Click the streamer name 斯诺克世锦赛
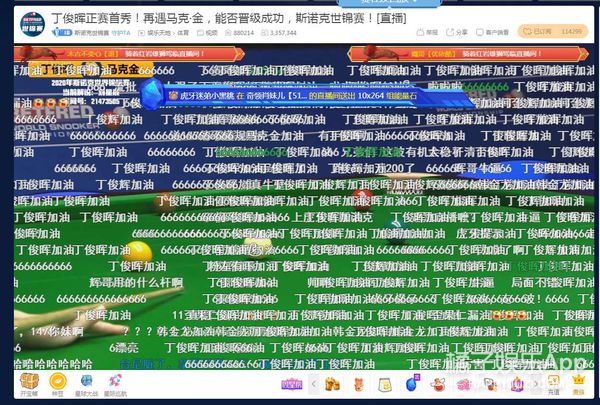 pos(91,33)
